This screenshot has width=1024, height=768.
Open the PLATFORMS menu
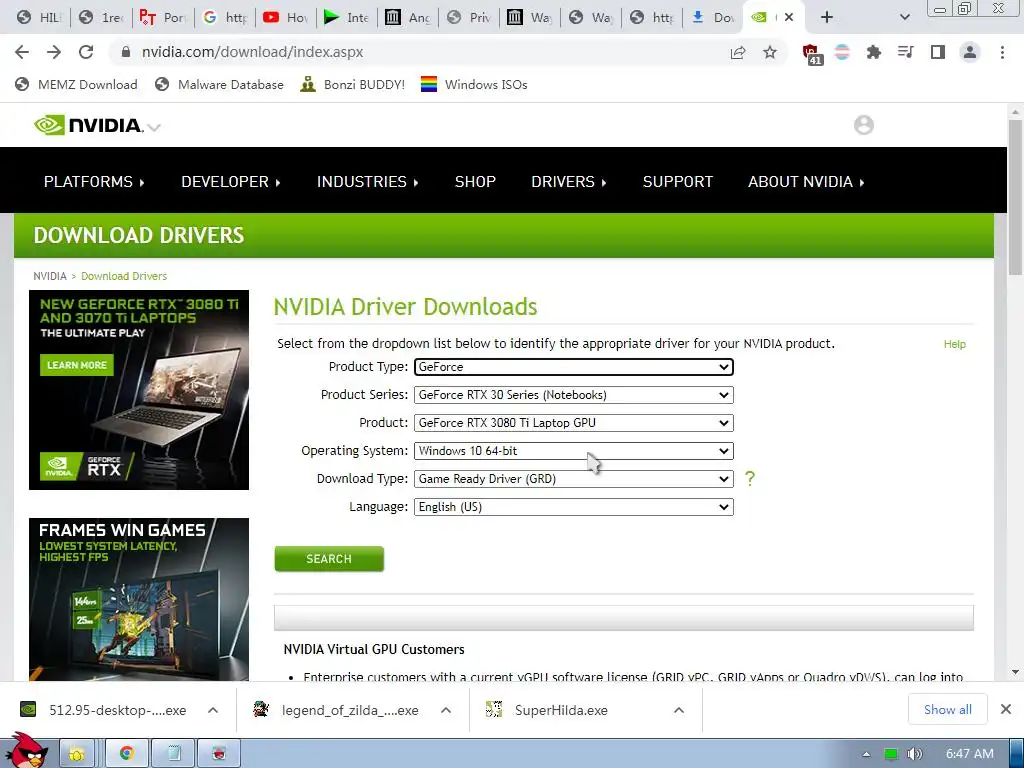pos(94,182)
